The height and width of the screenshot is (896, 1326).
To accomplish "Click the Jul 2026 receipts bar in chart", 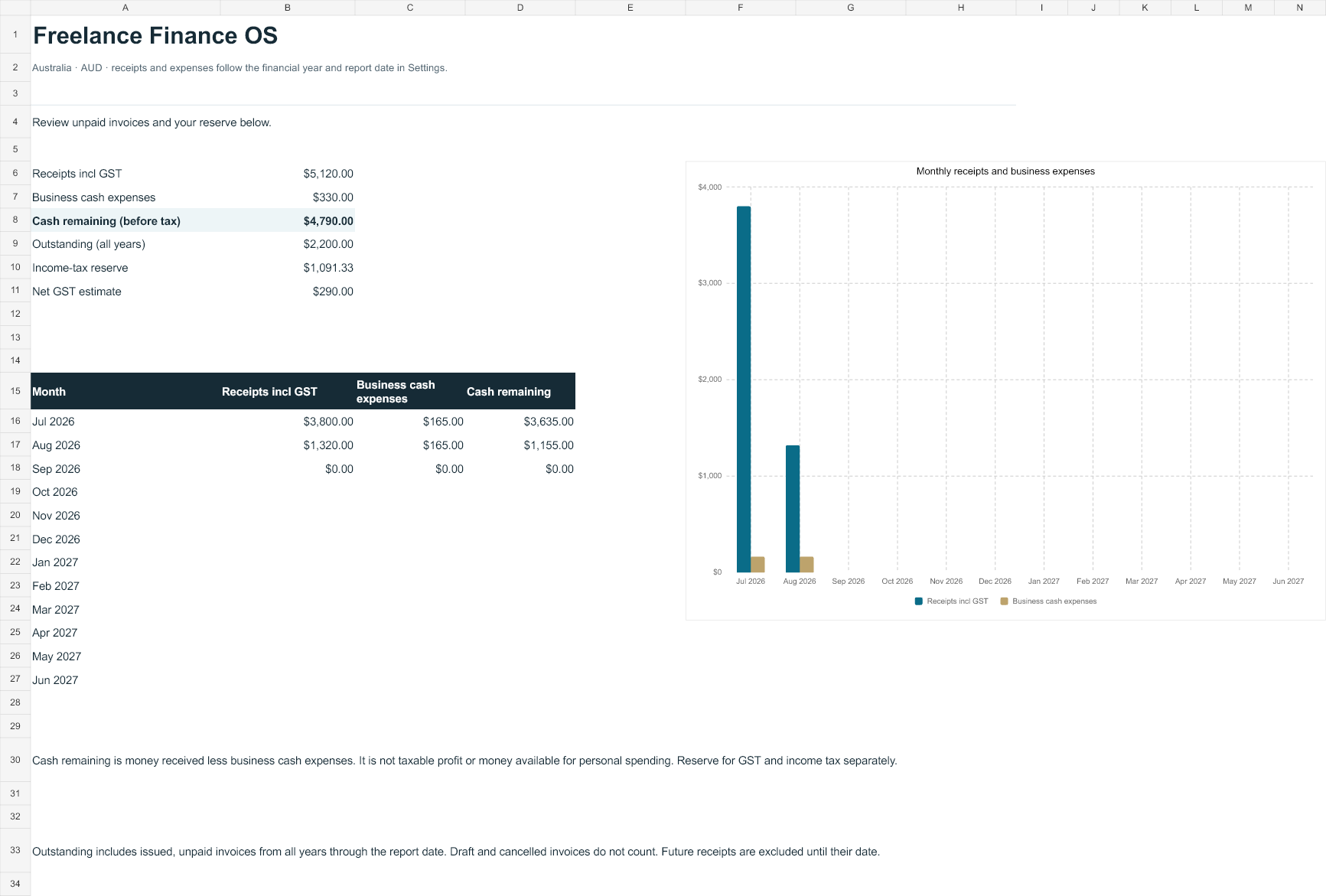I will point(744,389).
